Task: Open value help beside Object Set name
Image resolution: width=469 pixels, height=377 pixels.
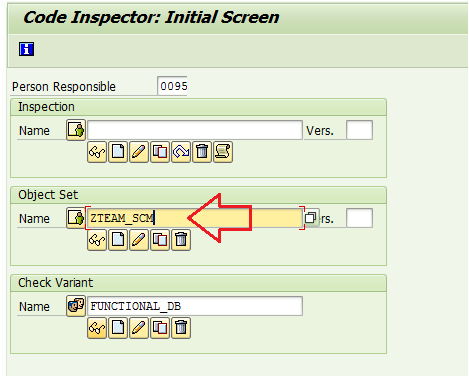Action: point(311,218)
